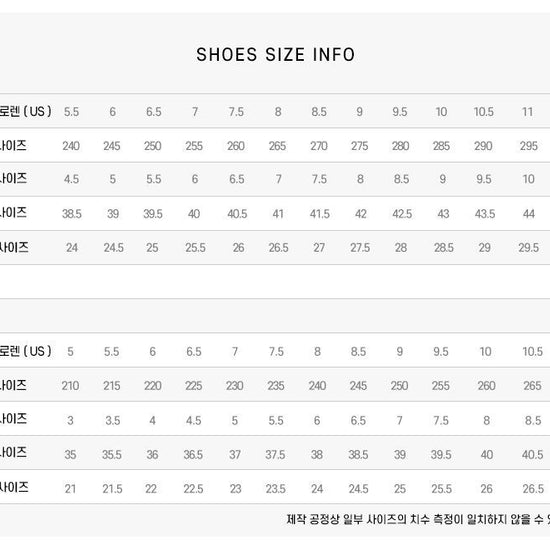Screen dimensions: 550x550
Task: Select the 37.5 value in lower table
Action: coord(275,455)
